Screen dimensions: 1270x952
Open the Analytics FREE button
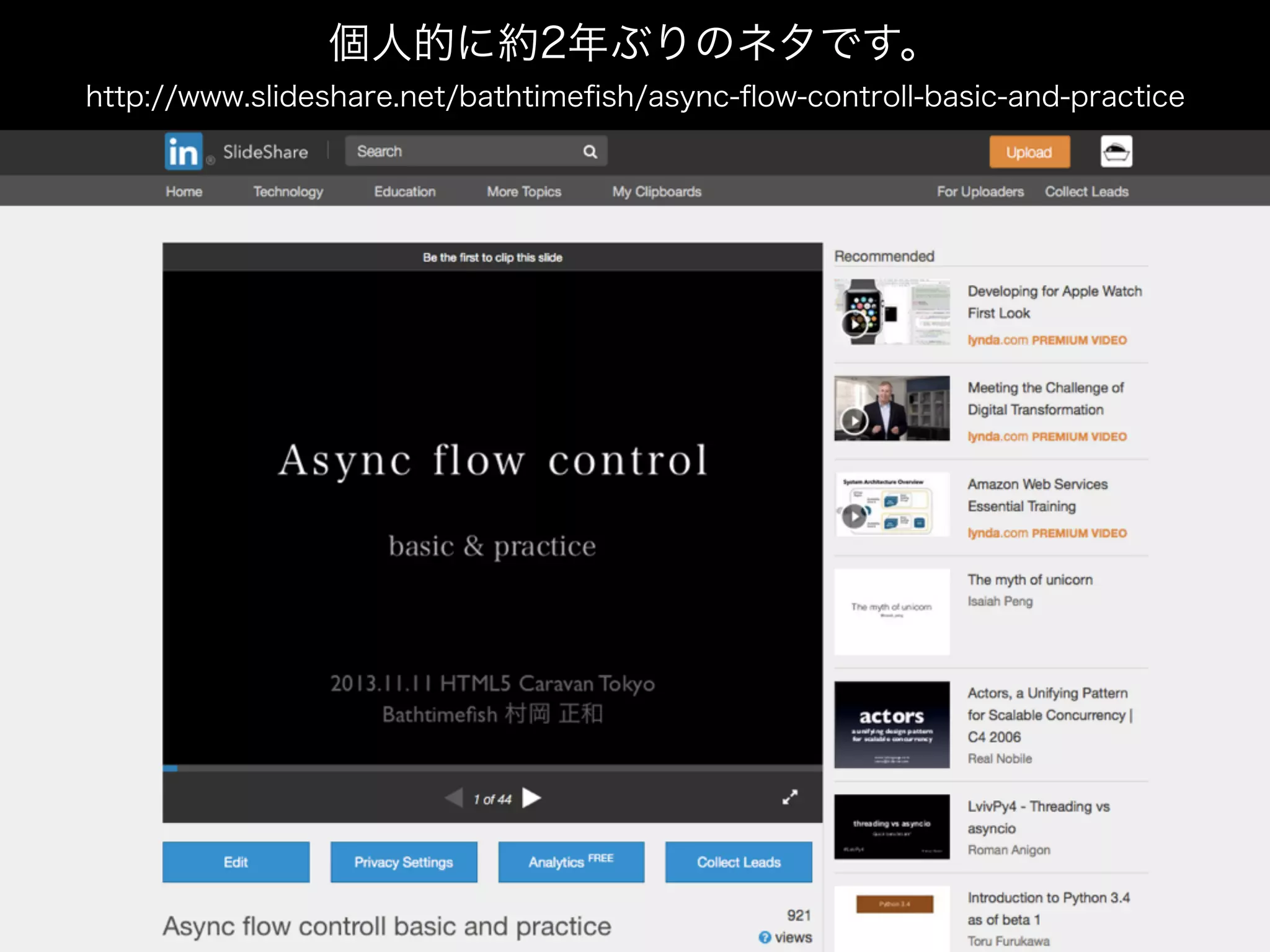(x=571, y=862)
